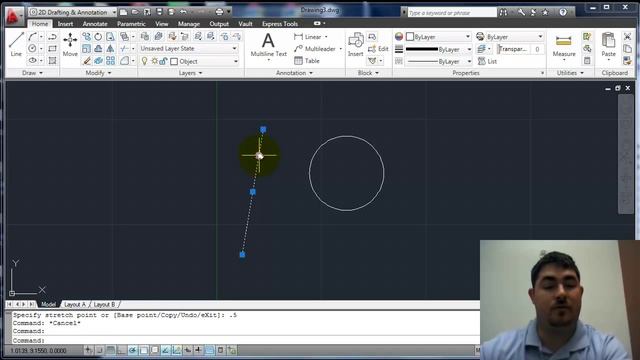640x360 pixels.
Task: Switch to the Layout B tab
Action: coord(104,304)
